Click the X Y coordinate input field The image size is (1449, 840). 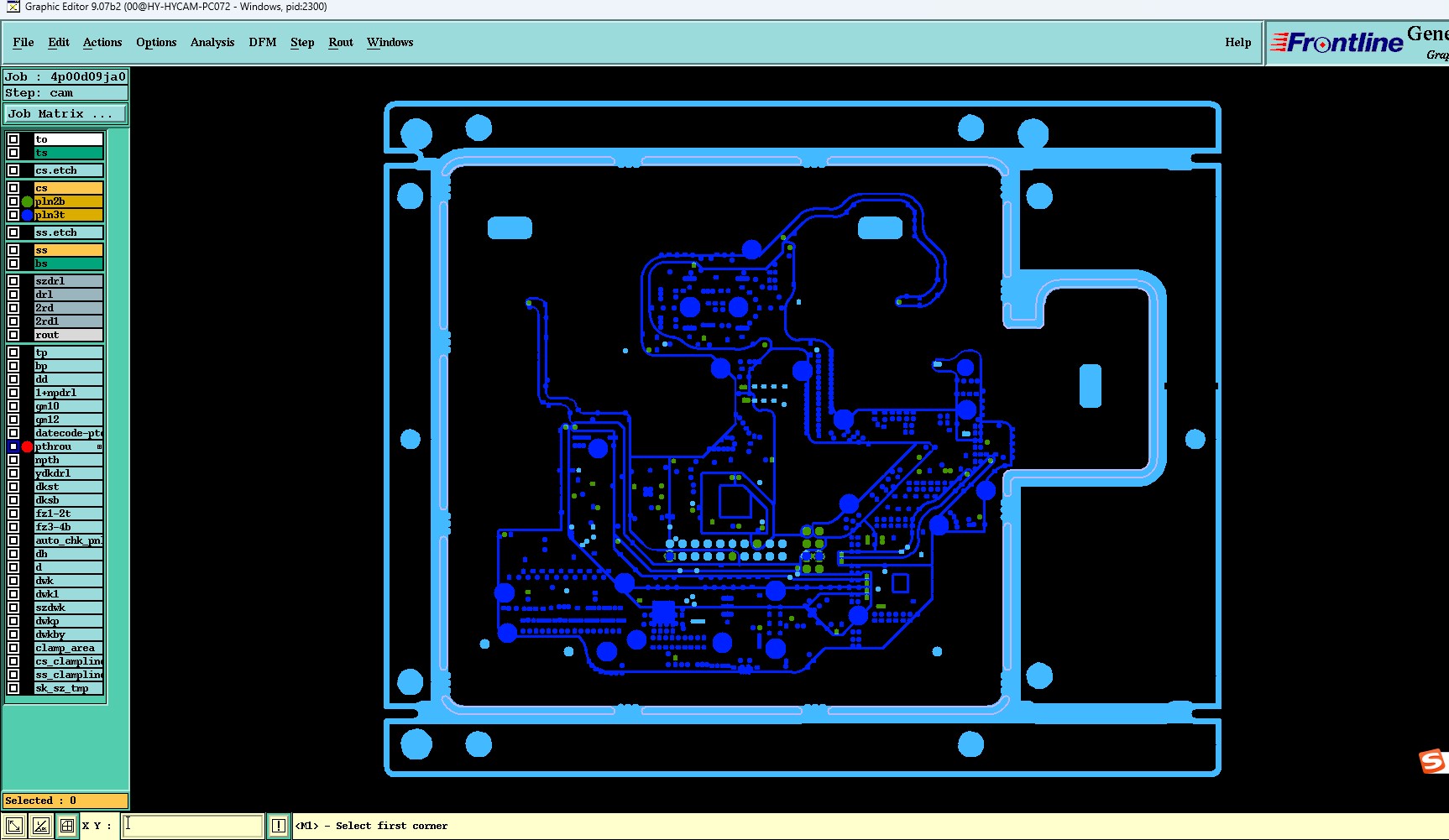click(192, 826)
